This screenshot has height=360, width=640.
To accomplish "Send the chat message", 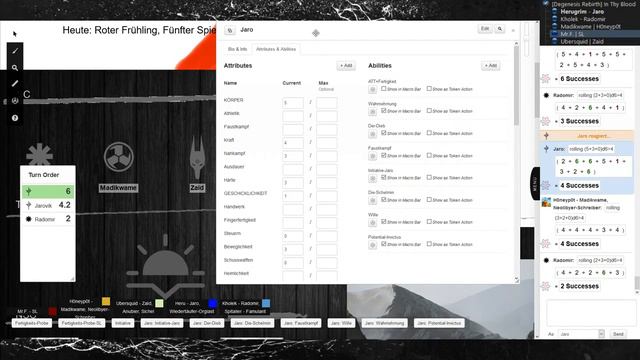I will click(x=618, y=334).
